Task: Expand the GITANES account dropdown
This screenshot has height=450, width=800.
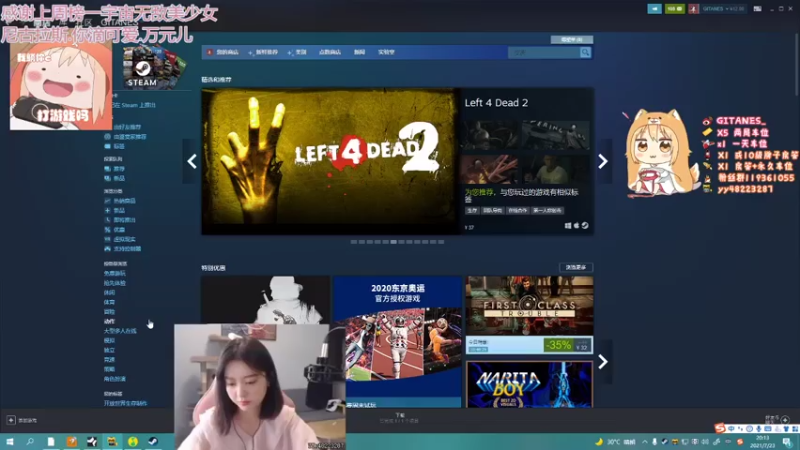Action: coord(723,9)
